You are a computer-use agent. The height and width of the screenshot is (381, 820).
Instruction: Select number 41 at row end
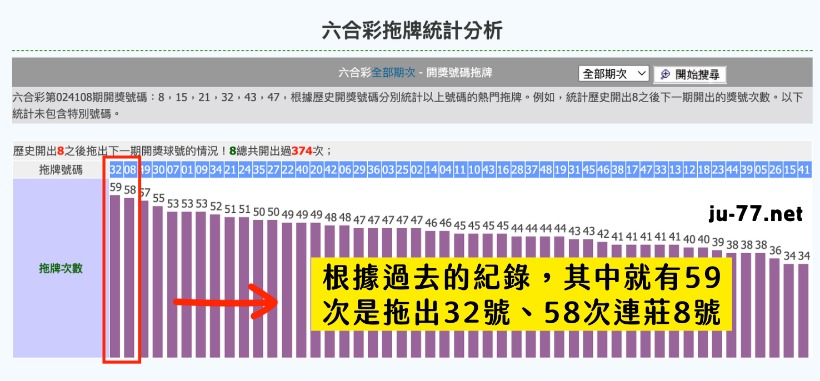804,170
